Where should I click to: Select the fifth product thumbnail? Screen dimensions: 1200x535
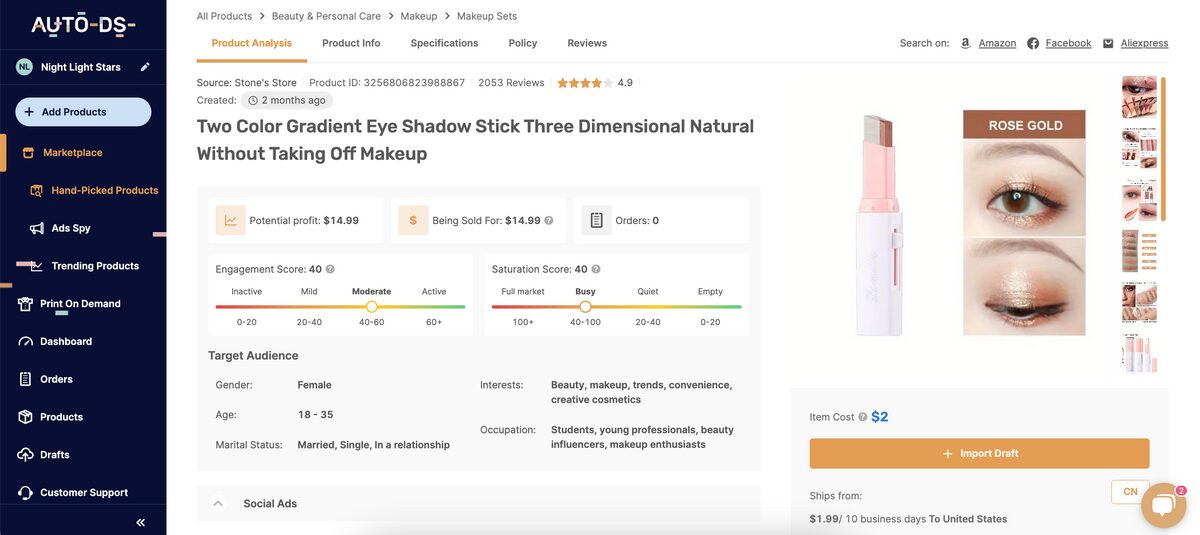coord(1139,303)
